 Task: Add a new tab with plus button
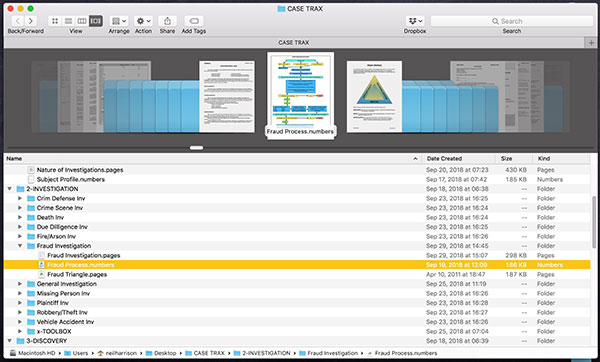tap(591, 42)
